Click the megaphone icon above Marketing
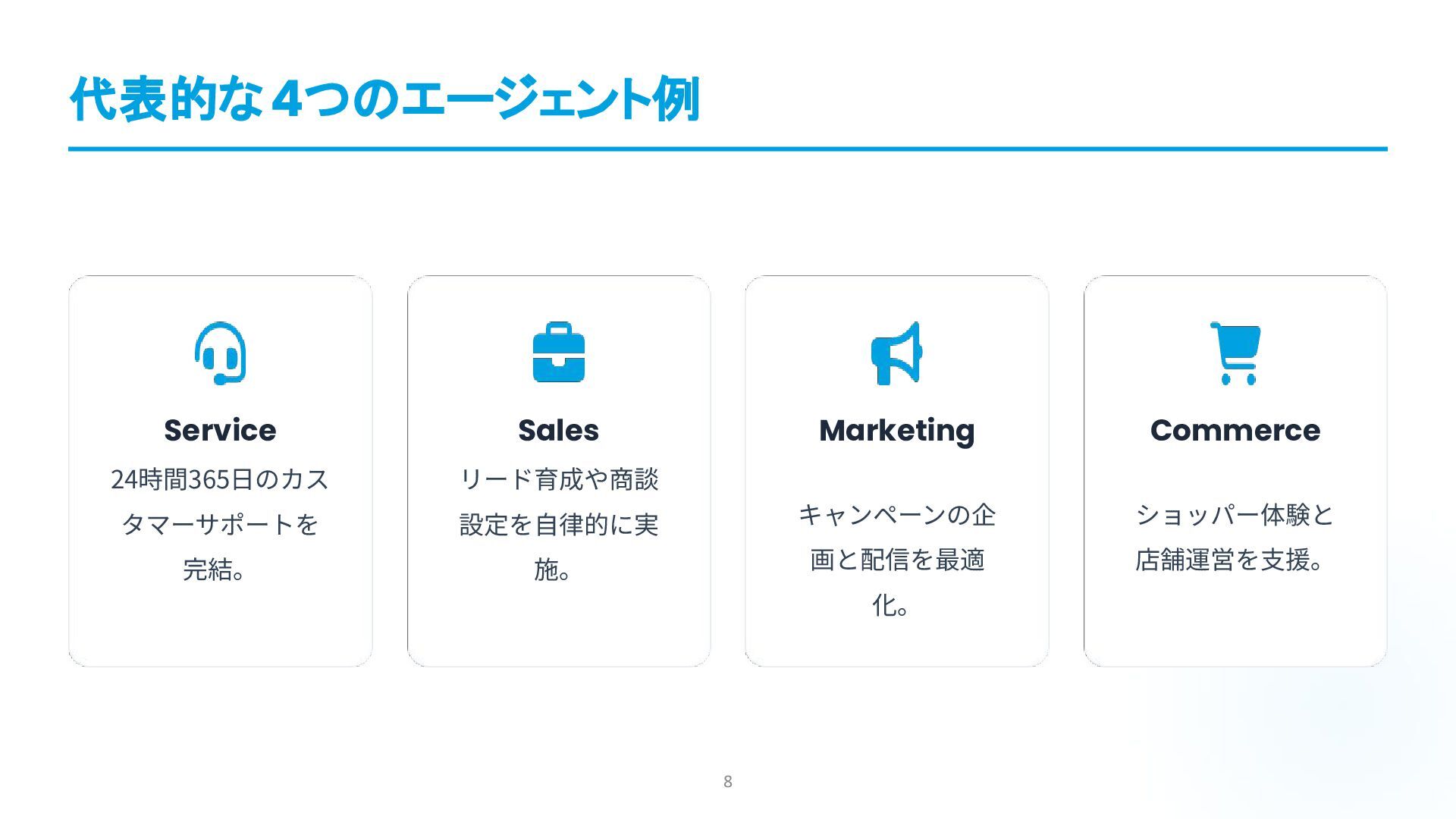 click(x=896, y=353)
